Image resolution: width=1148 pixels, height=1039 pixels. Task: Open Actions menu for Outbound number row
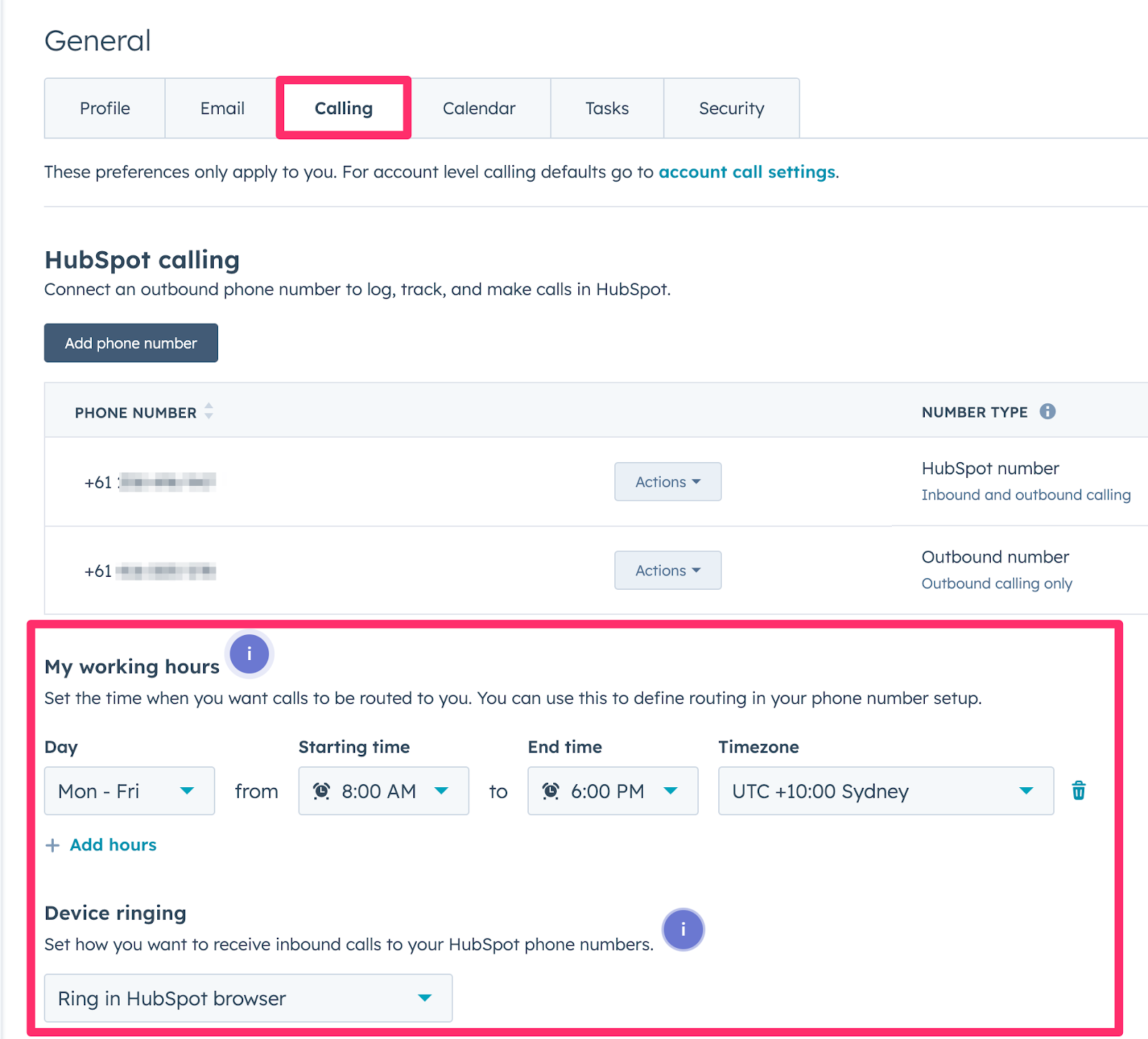668,570
